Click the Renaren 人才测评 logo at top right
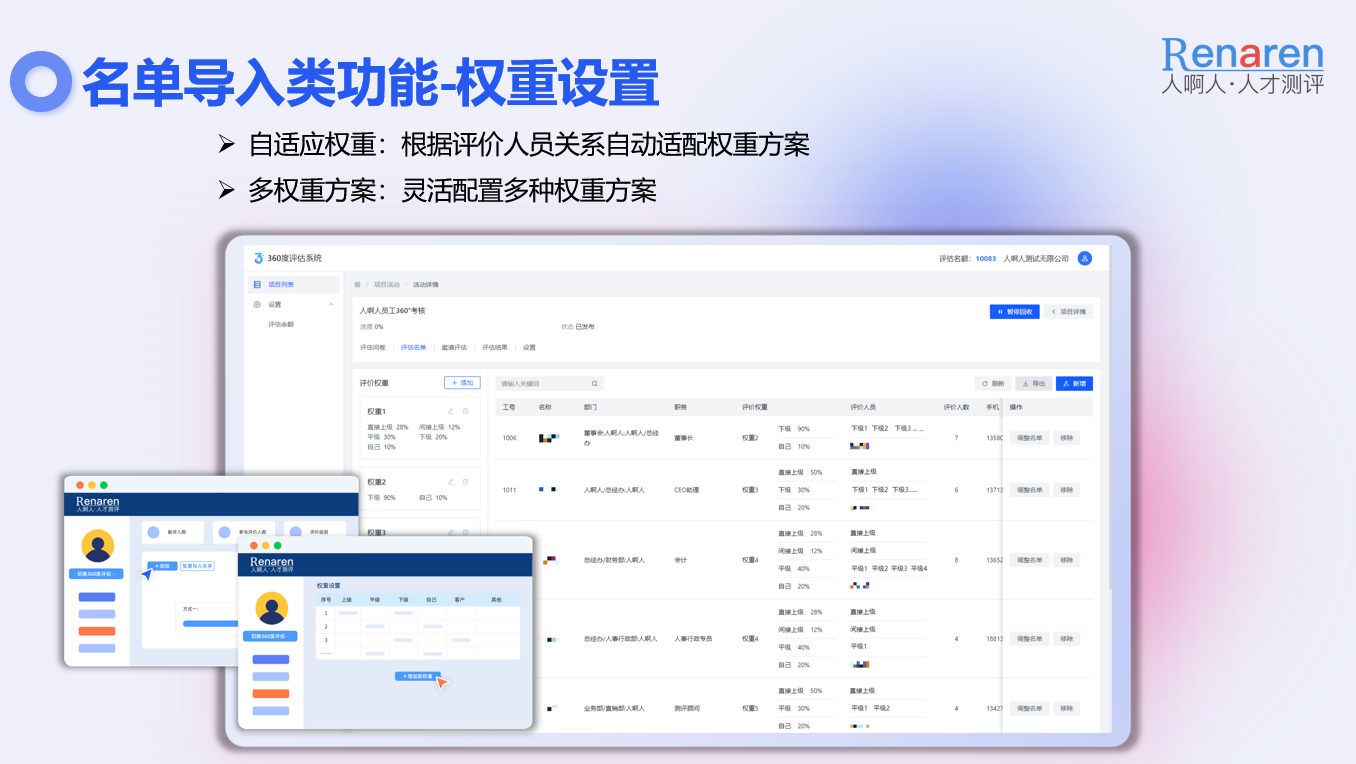 click(x=1243, y=66)
